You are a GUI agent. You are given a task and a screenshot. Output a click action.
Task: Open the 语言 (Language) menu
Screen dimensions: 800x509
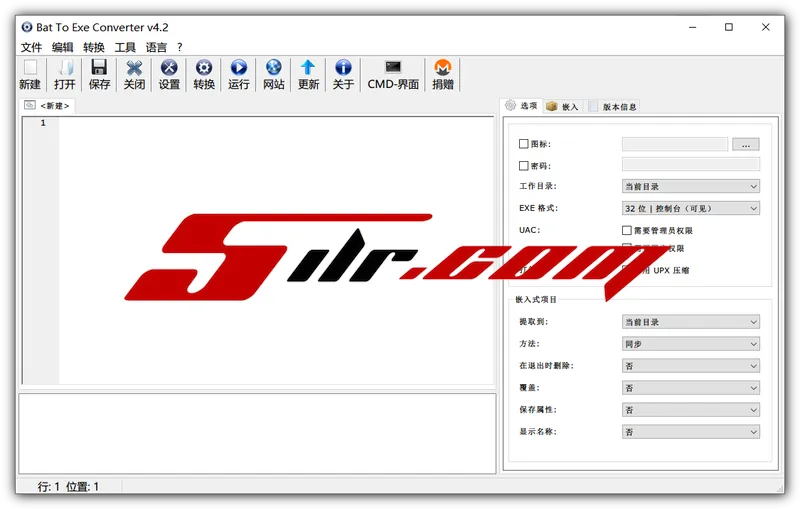pyautogui.click(x=156, y=47)
